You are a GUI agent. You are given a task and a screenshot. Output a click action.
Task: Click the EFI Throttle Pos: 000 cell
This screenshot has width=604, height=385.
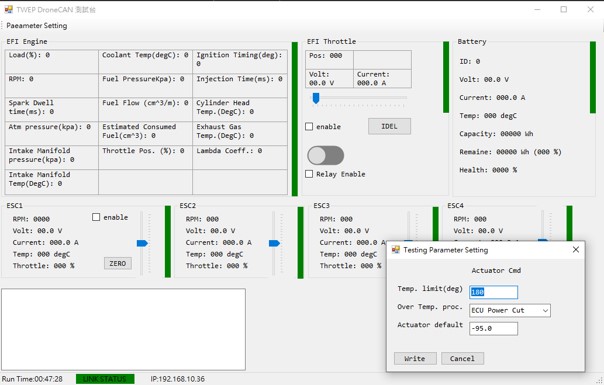329,60
